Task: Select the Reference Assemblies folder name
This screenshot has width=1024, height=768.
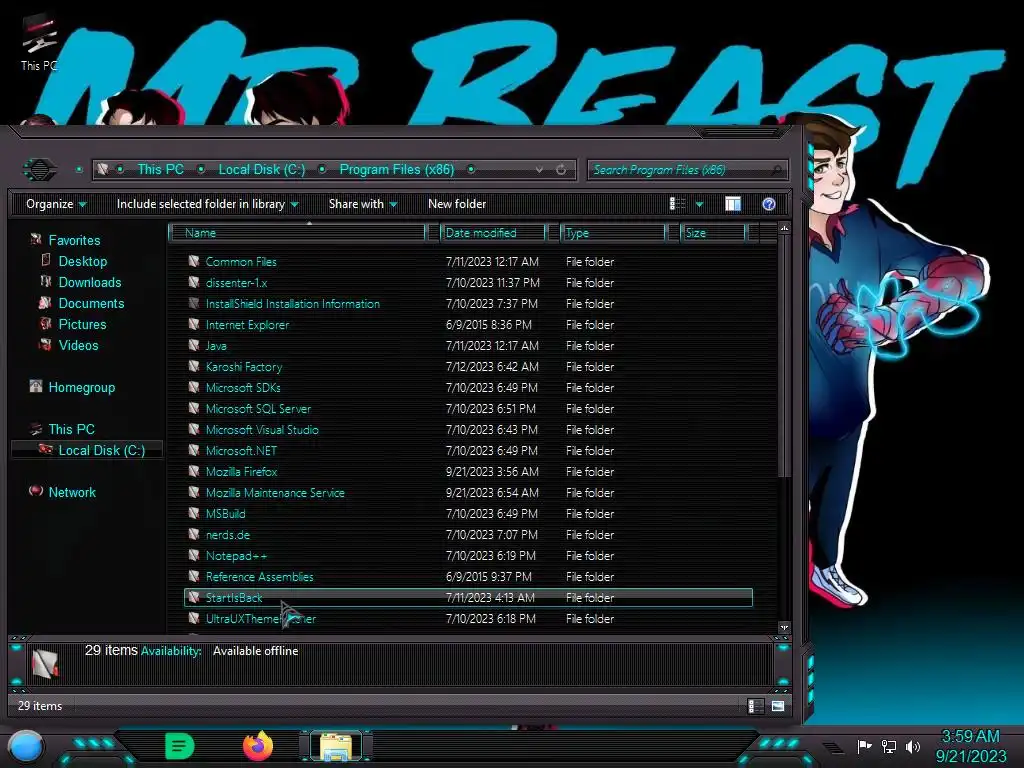Action: pos(259,577)
